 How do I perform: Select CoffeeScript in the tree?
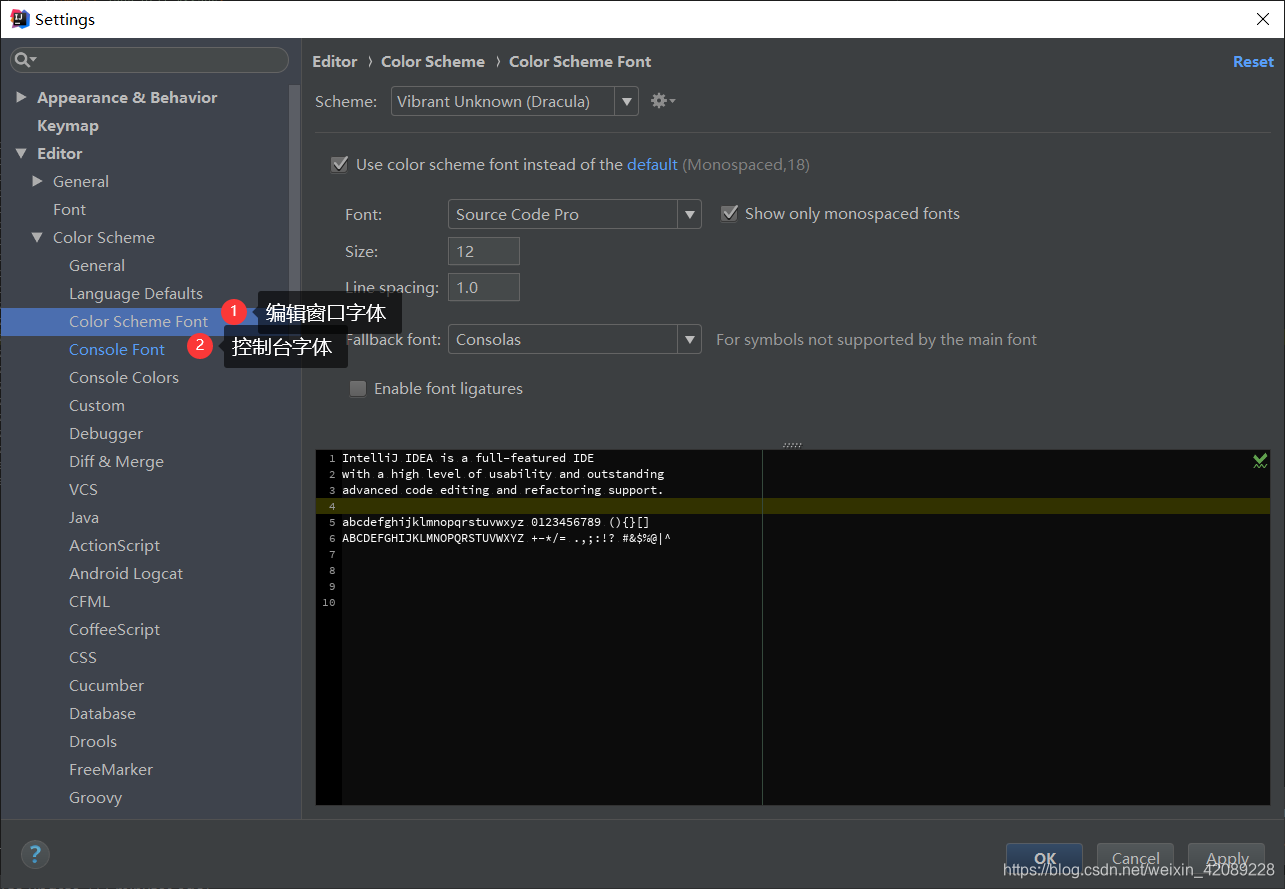[x=115, y=629]
